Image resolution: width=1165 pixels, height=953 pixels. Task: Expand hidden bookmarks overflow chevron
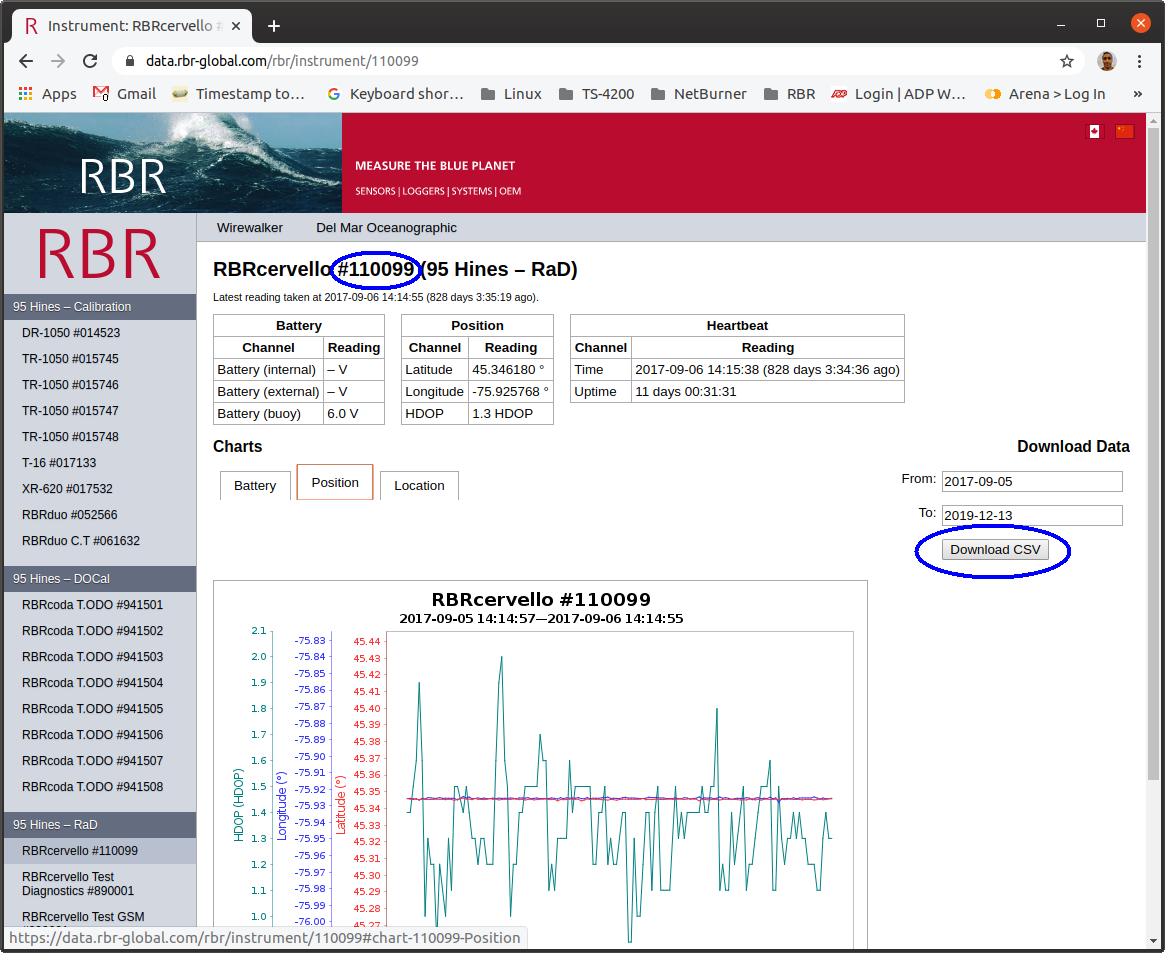point(1137,94)
